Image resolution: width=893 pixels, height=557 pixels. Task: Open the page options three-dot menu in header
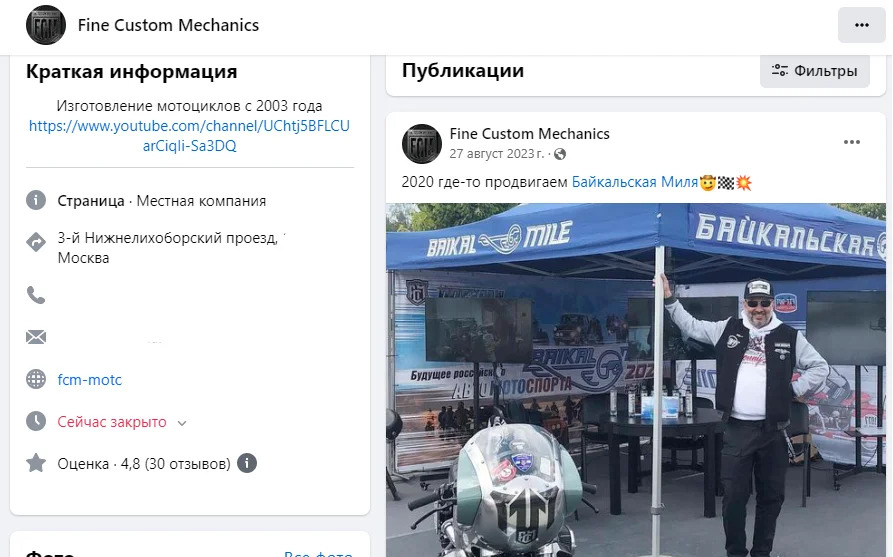click(x=861, y=25)
